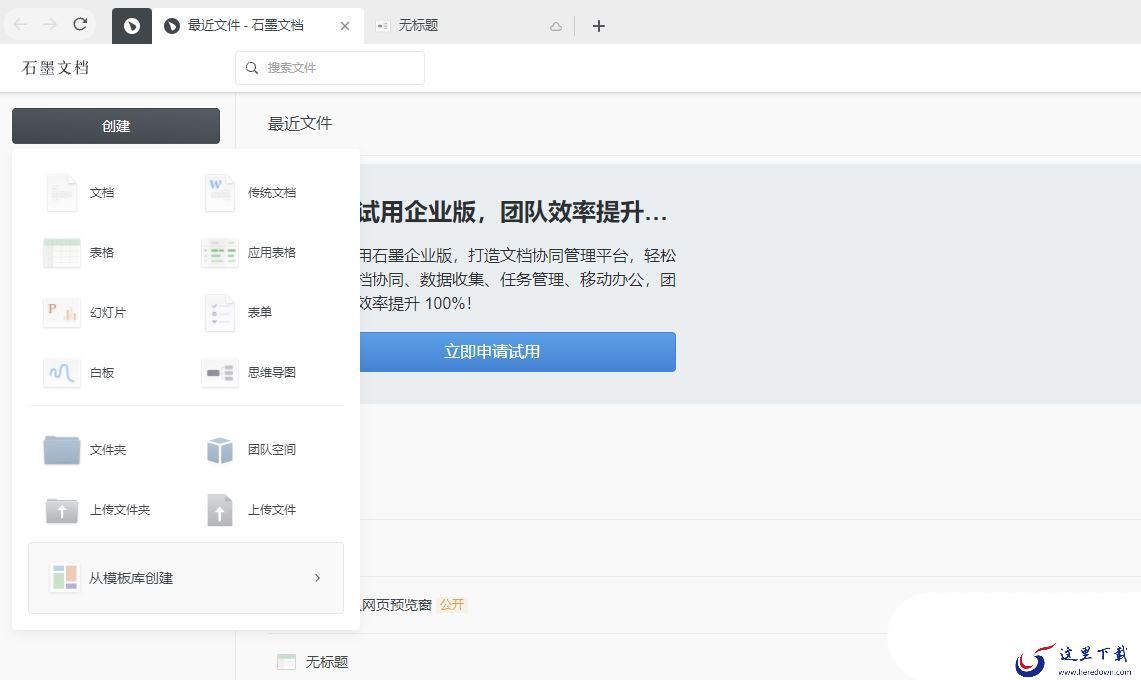Click the 石墨文档 brand title
The image size is (1141, 680).
tap(55, 68)
